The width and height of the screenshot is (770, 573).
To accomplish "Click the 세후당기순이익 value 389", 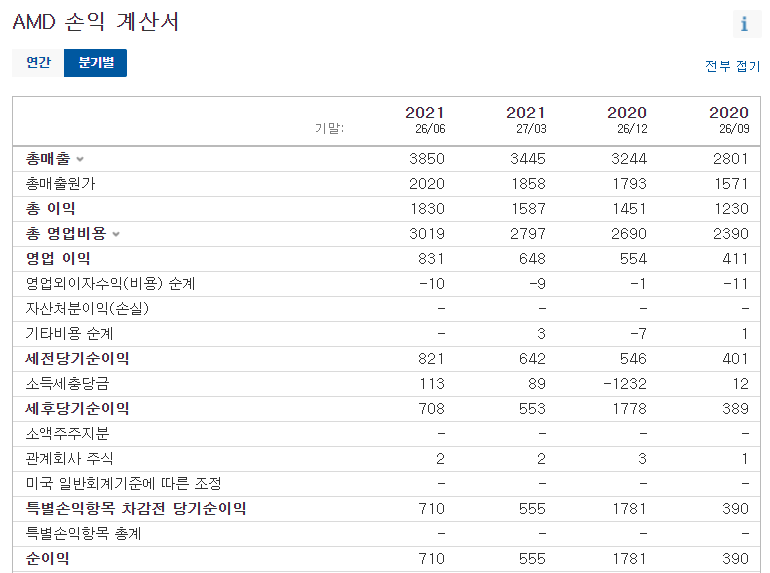I will tap(735, 409).
